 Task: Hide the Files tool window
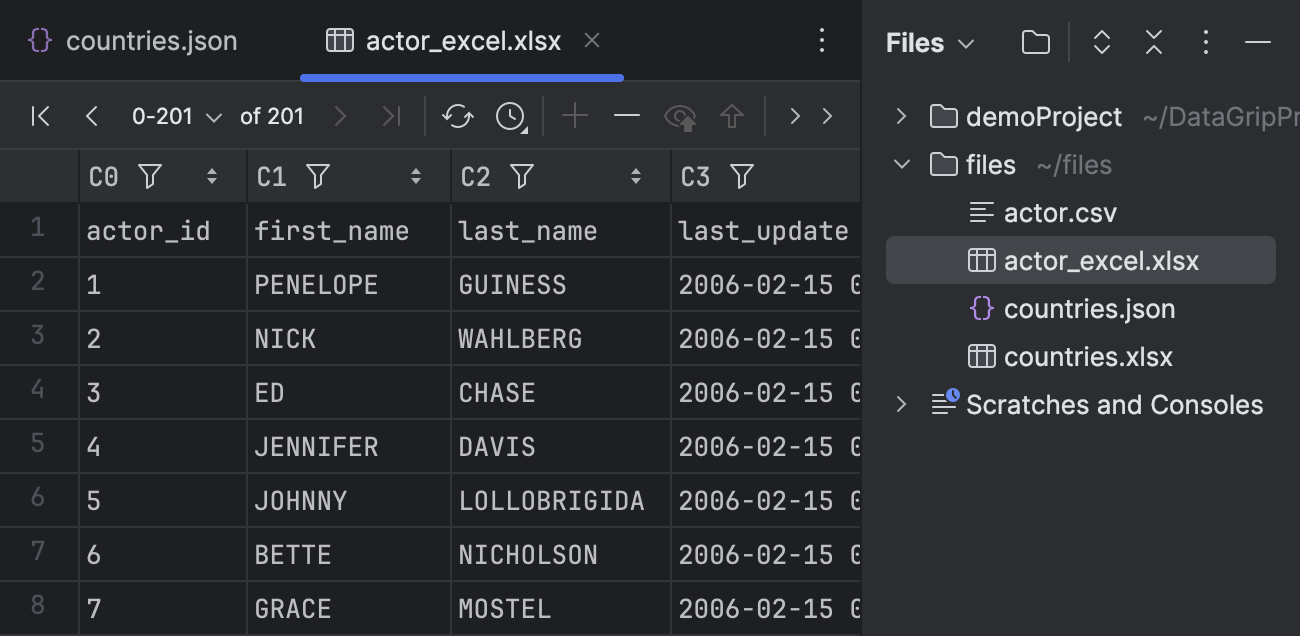coord(1257,43)
